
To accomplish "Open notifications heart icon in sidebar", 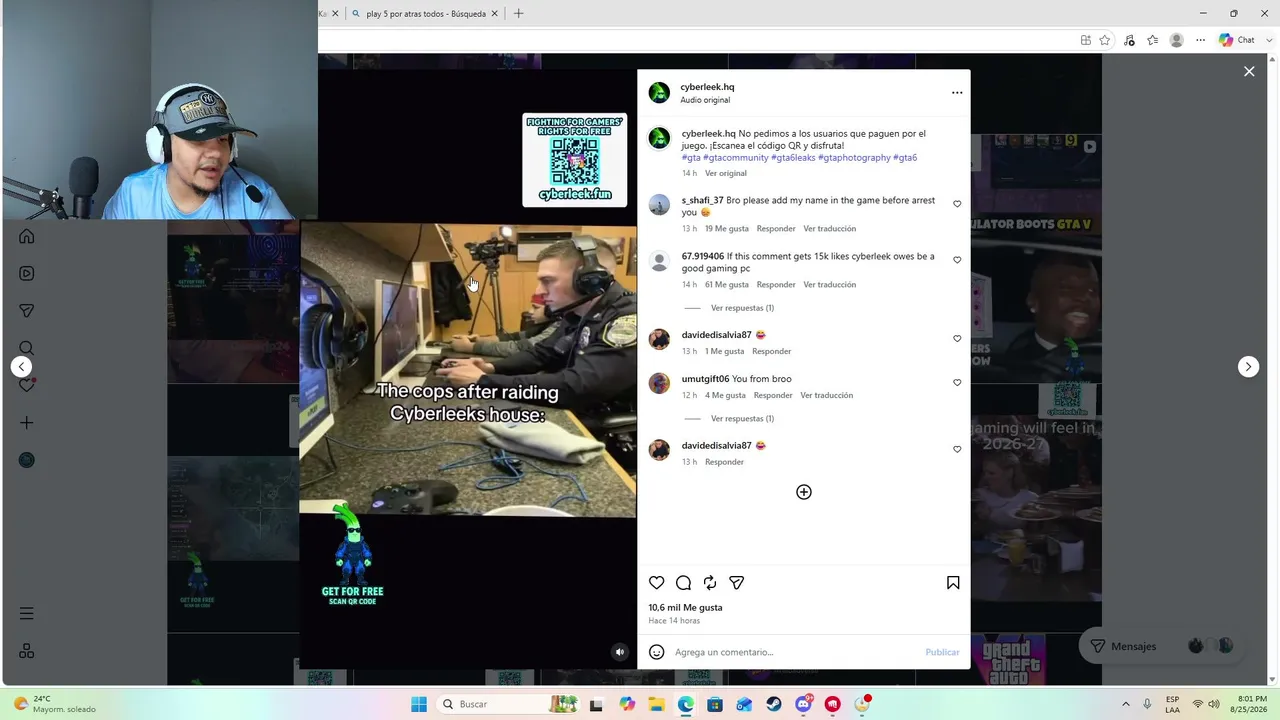I will [27, 385].
